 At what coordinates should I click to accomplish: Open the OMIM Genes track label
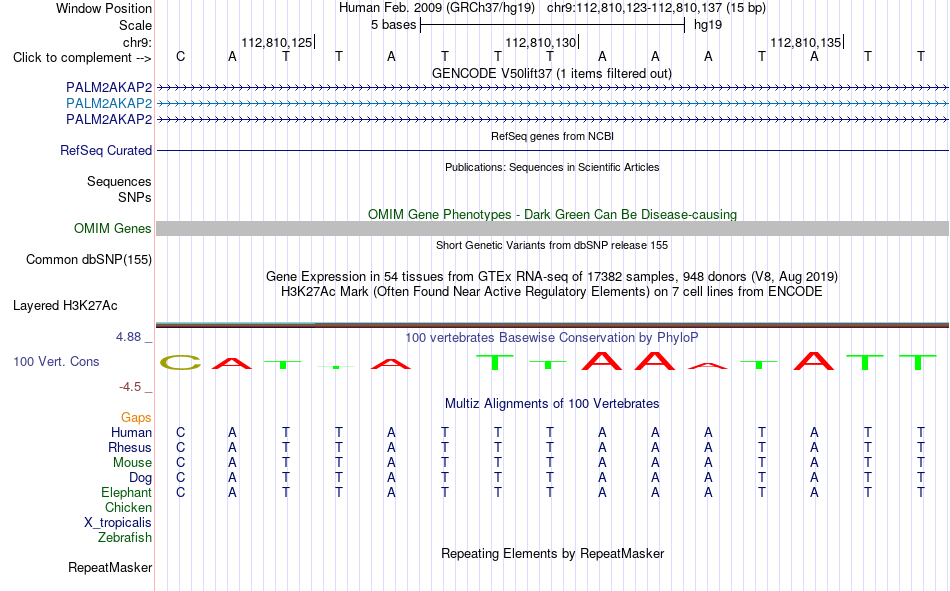point(112,229)
